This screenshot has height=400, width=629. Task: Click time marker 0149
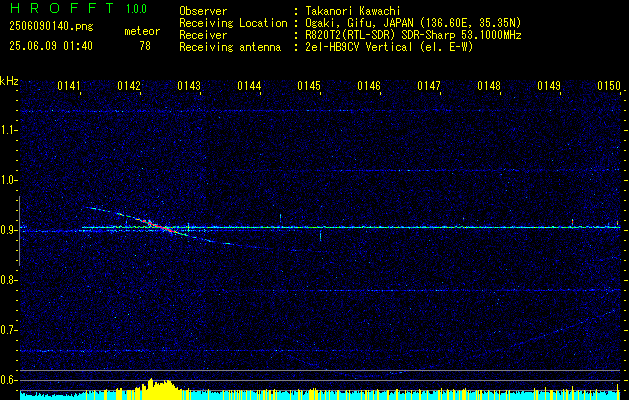[x=549, y=86]
